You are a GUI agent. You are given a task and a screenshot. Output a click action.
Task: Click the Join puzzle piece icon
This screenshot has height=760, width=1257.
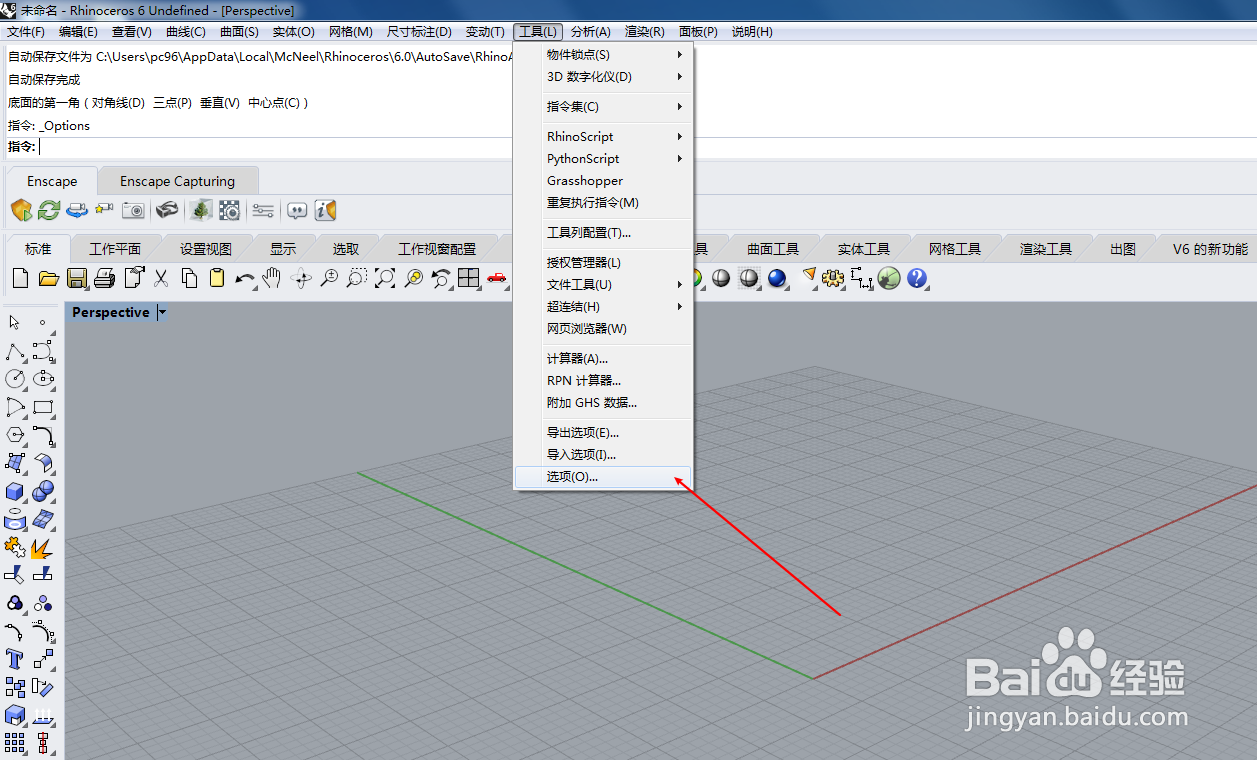(x=15, y=547)
